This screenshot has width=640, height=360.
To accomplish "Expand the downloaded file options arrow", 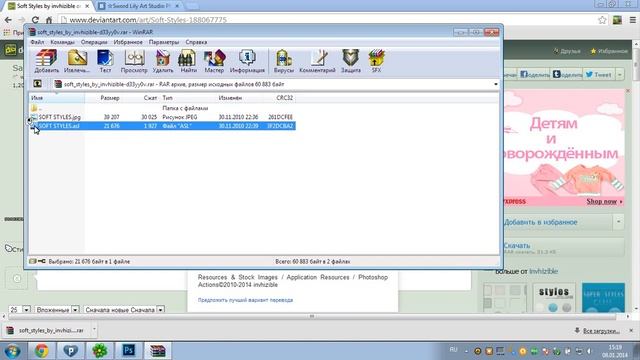I will click(93, 329).
